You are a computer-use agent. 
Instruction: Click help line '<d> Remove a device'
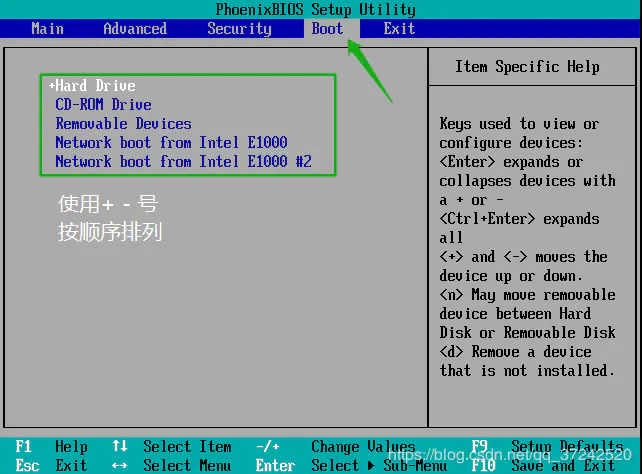tap(515, 352)
